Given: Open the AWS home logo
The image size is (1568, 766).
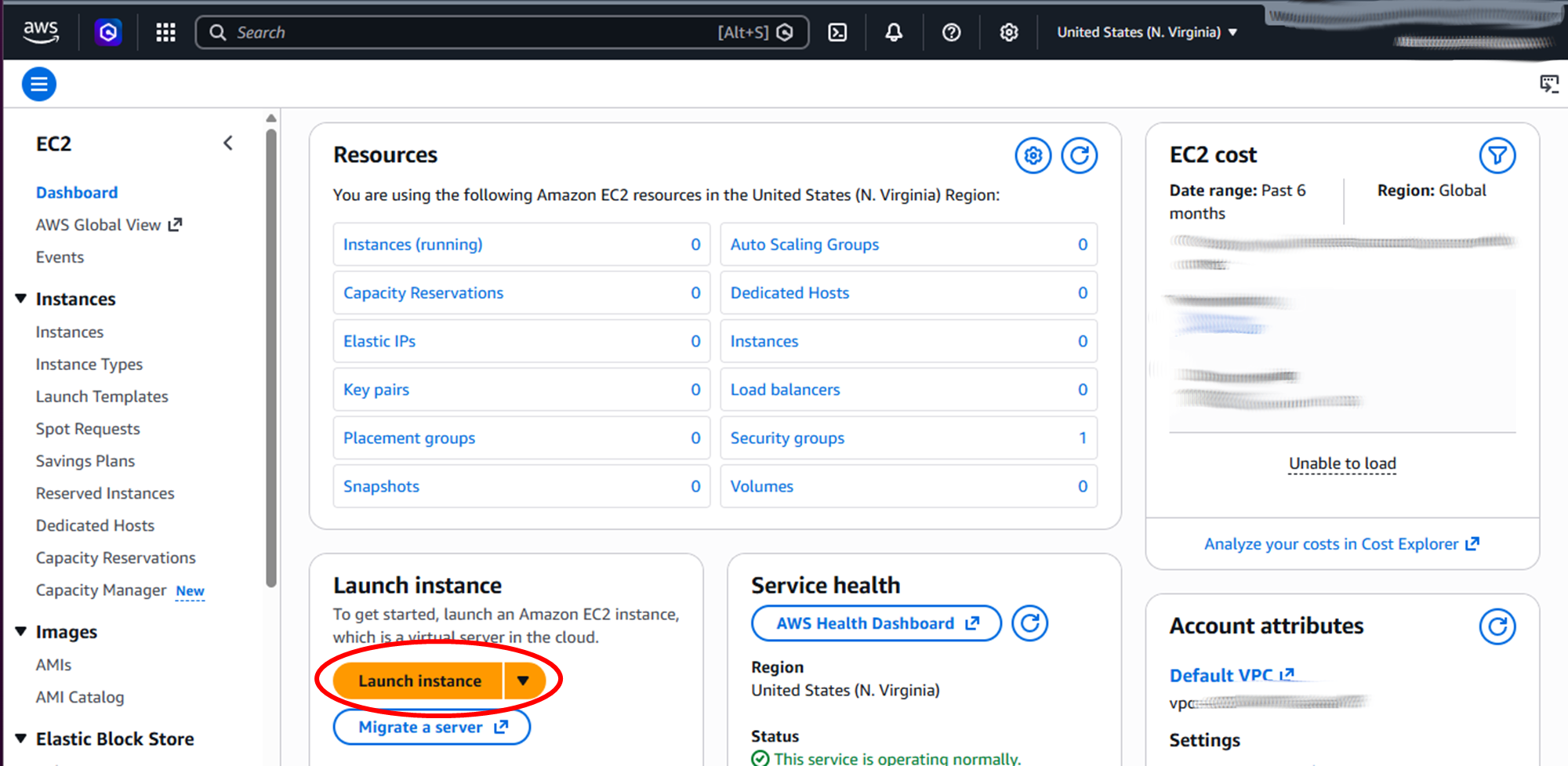Looking at the screenshot, I should [41, 32].
